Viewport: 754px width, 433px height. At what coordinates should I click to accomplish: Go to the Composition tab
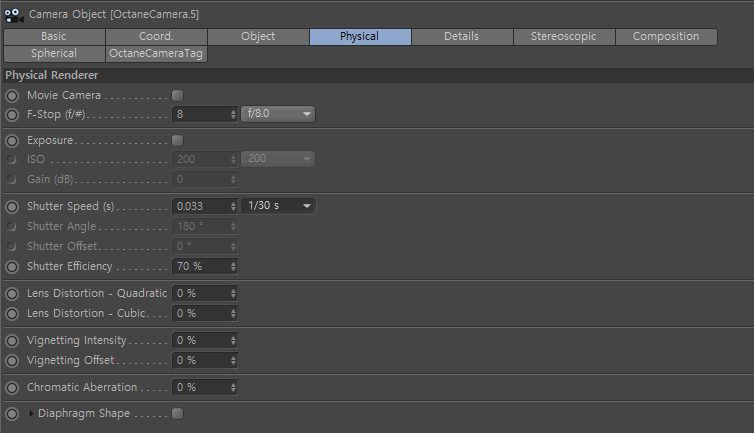tap(666, 37)
